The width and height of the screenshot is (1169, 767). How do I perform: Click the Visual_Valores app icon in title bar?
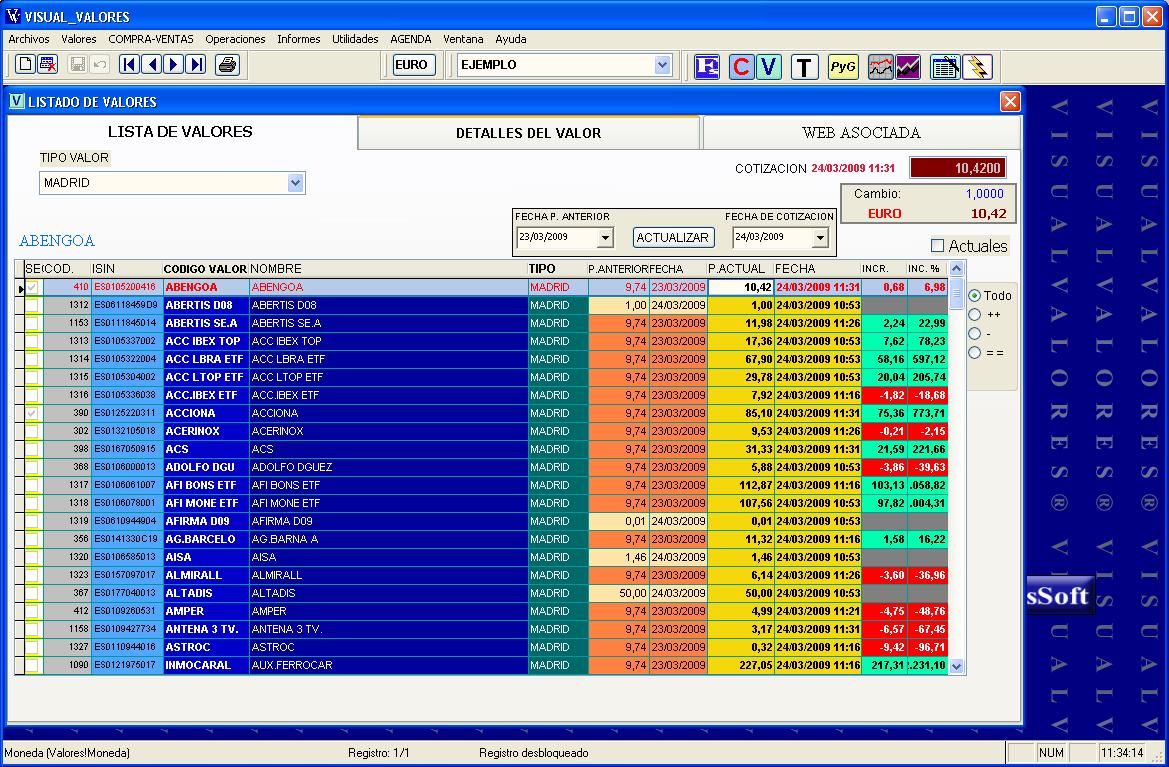coord(13,16)
